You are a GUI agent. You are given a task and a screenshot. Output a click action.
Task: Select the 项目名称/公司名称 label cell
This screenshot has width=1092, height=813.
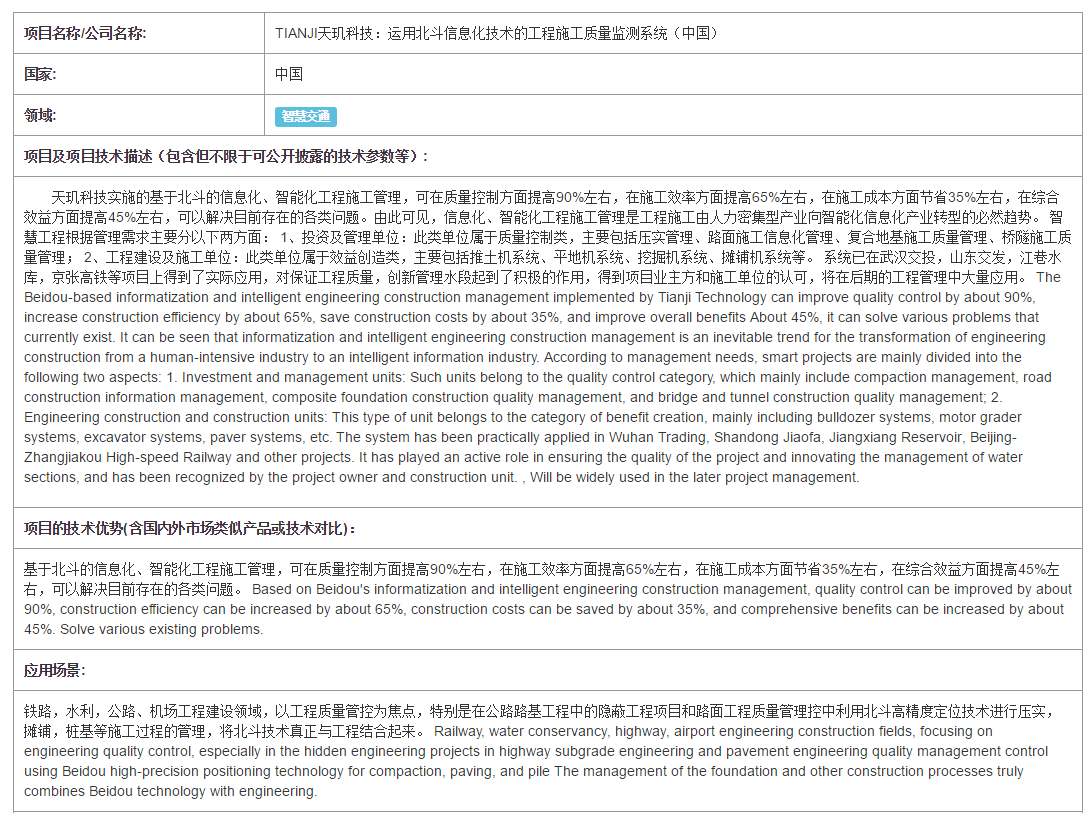[x=139, y=33]
